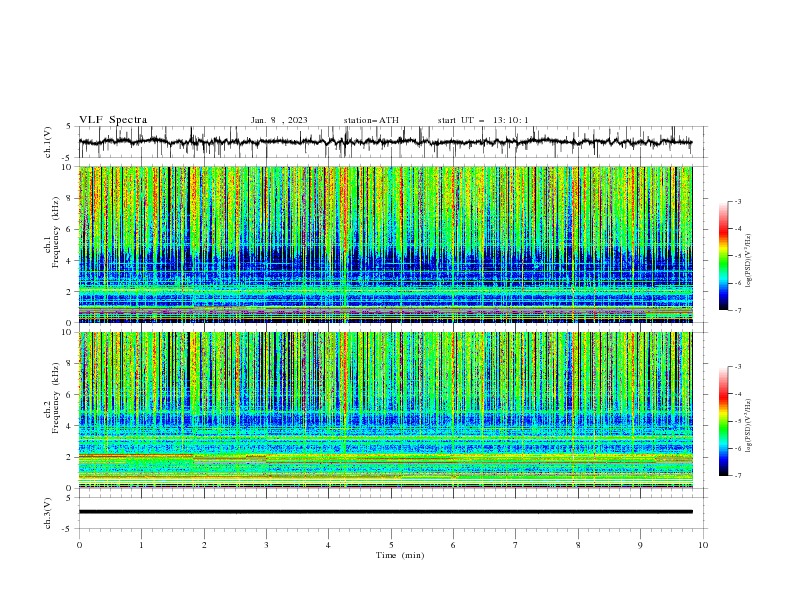Screen dimensions: 792x612
Task: Click the "5" tick on ch.1(V) axis
Action: coord(69,127)
